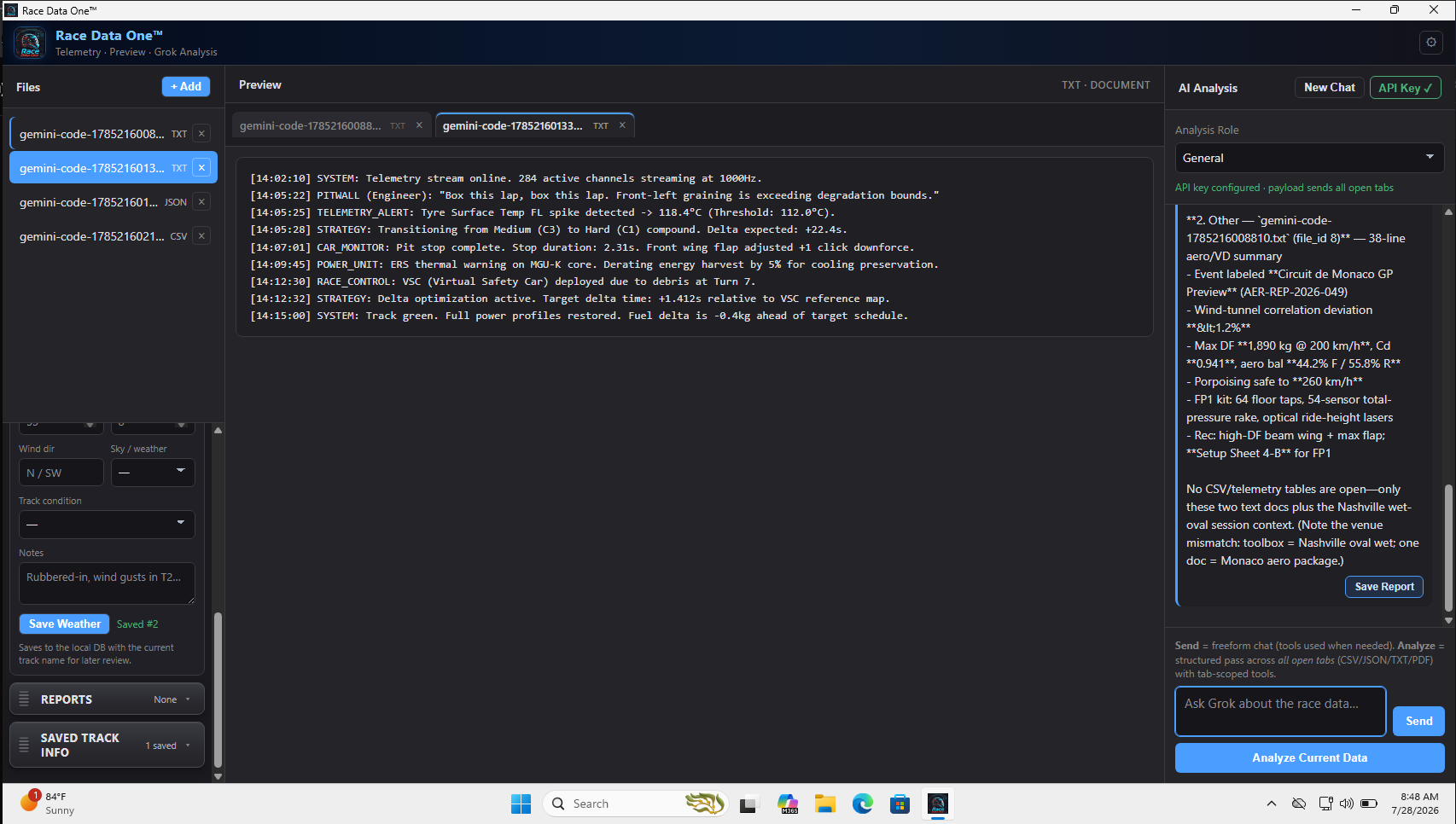Close gemini-code-1785216008 TXT file entry
This screenshot has height=824, width=1456.
pos(201,133)
